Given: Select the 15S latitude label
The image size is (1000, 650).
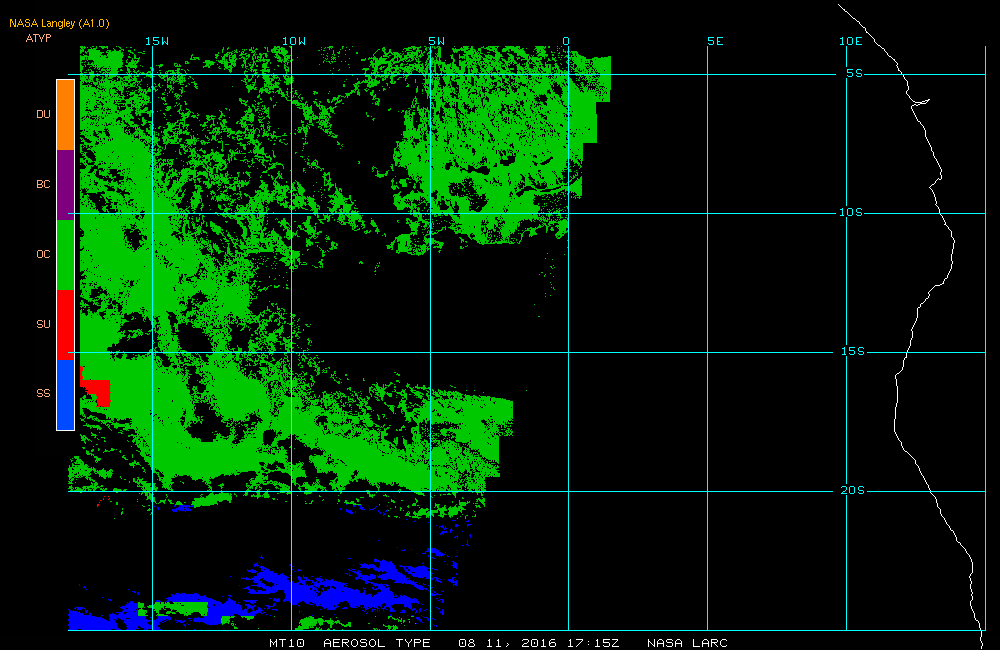Looking at the screenshot, I should (x=852, y=351).
